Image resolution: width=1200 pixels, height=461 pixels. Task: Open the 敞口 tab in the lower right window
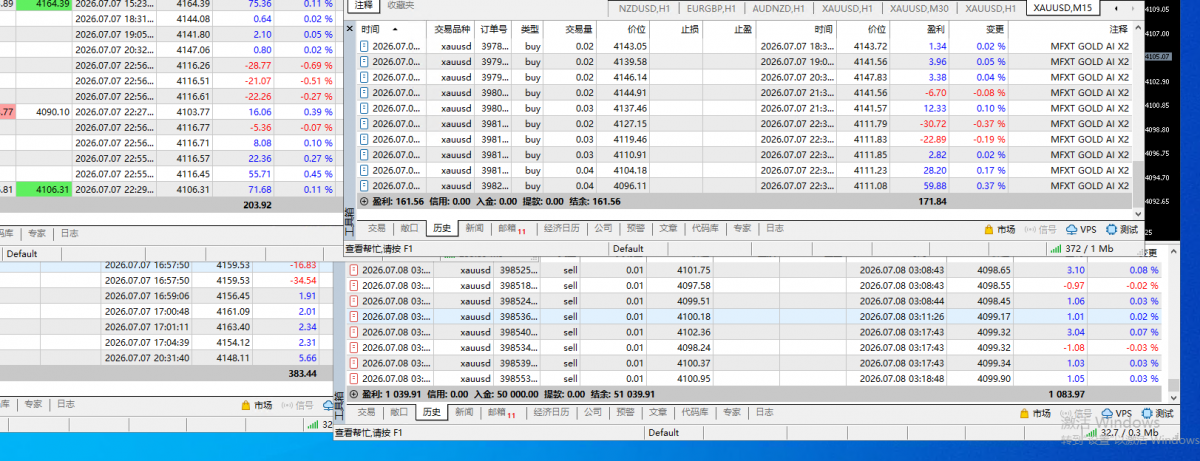[x=398, y=412]
